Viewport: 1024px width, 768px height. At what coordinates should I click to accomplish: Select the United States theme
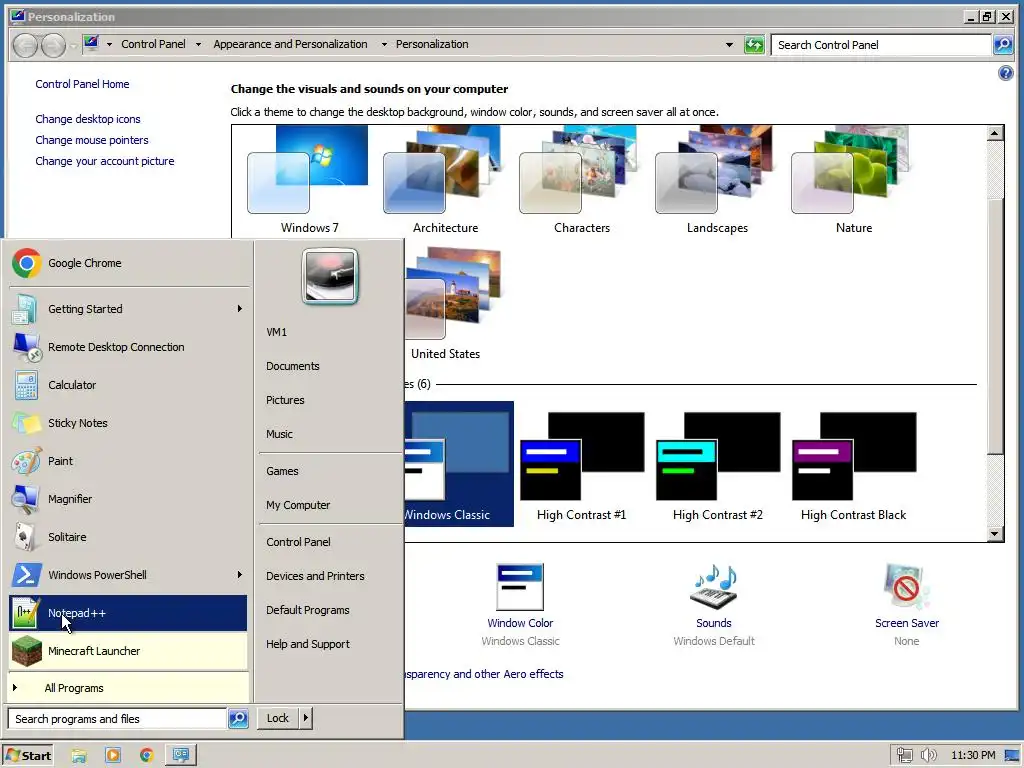[453, 304]
